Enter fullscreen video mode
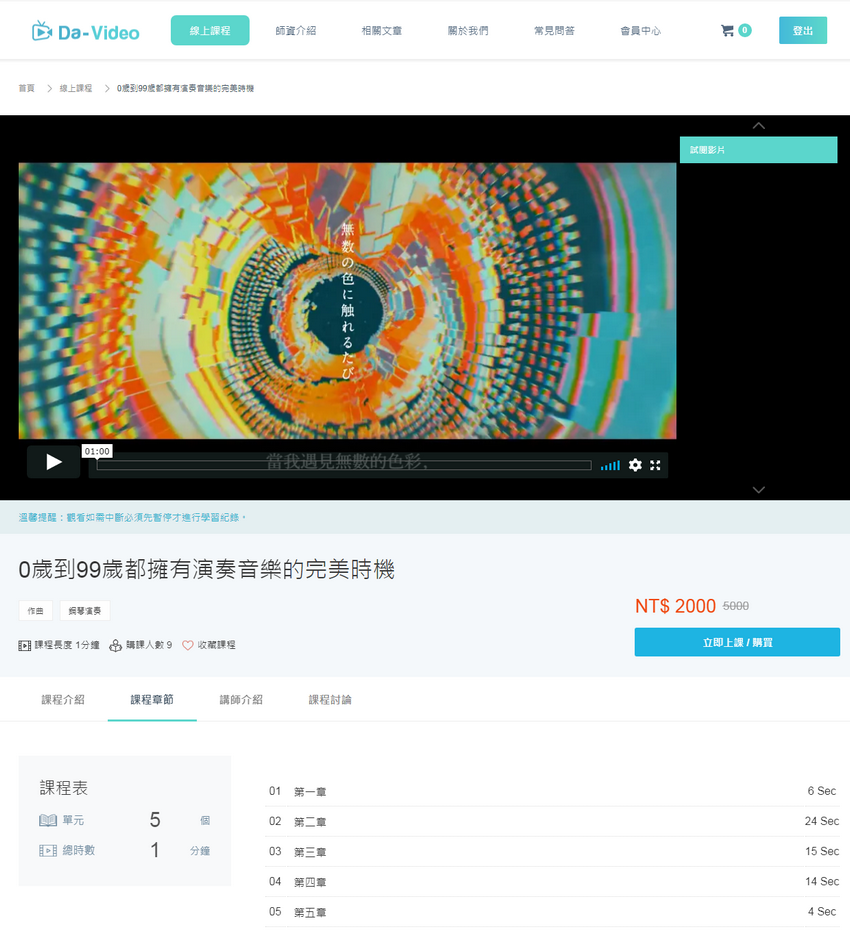Screen dimensions: 850x932 click(655, 465)
